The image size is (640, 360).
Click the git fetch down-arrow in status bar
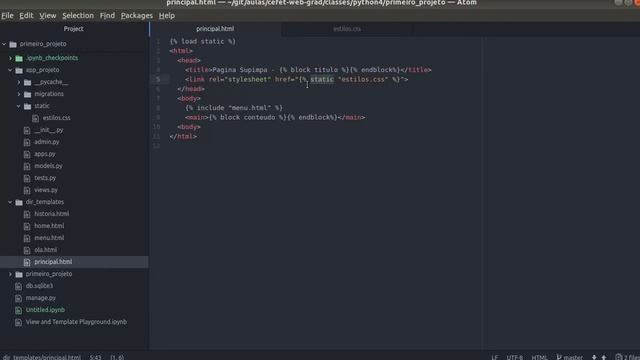pos(594,357)
